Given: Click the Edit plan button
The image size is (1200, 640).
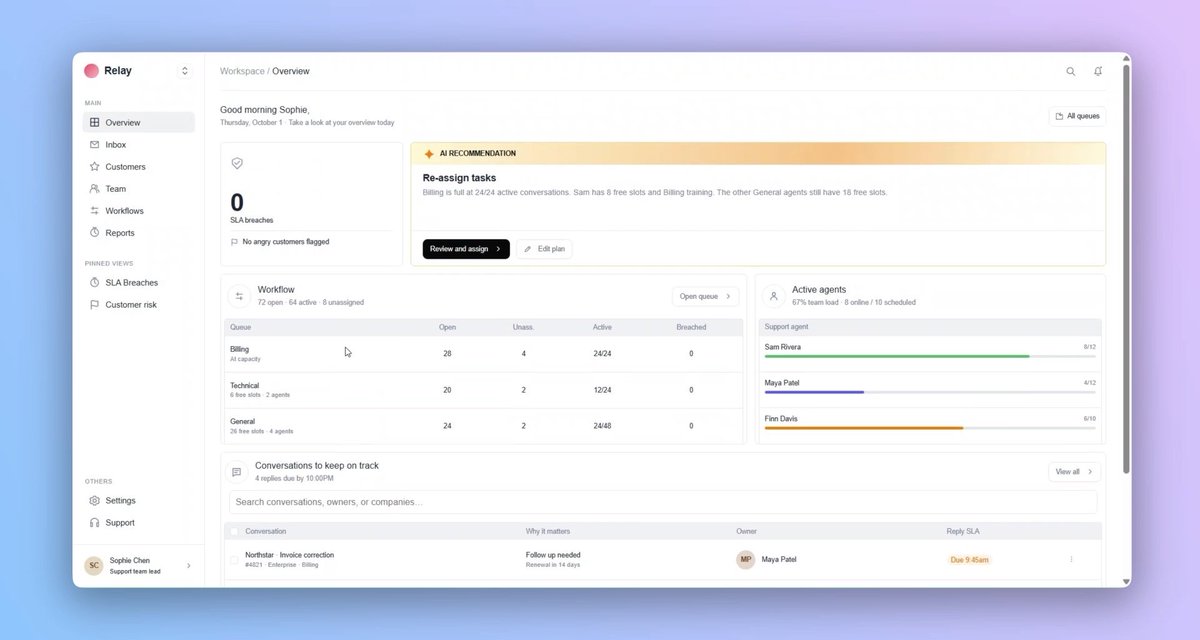Looking at the screenshot, I should pos(545,249).
